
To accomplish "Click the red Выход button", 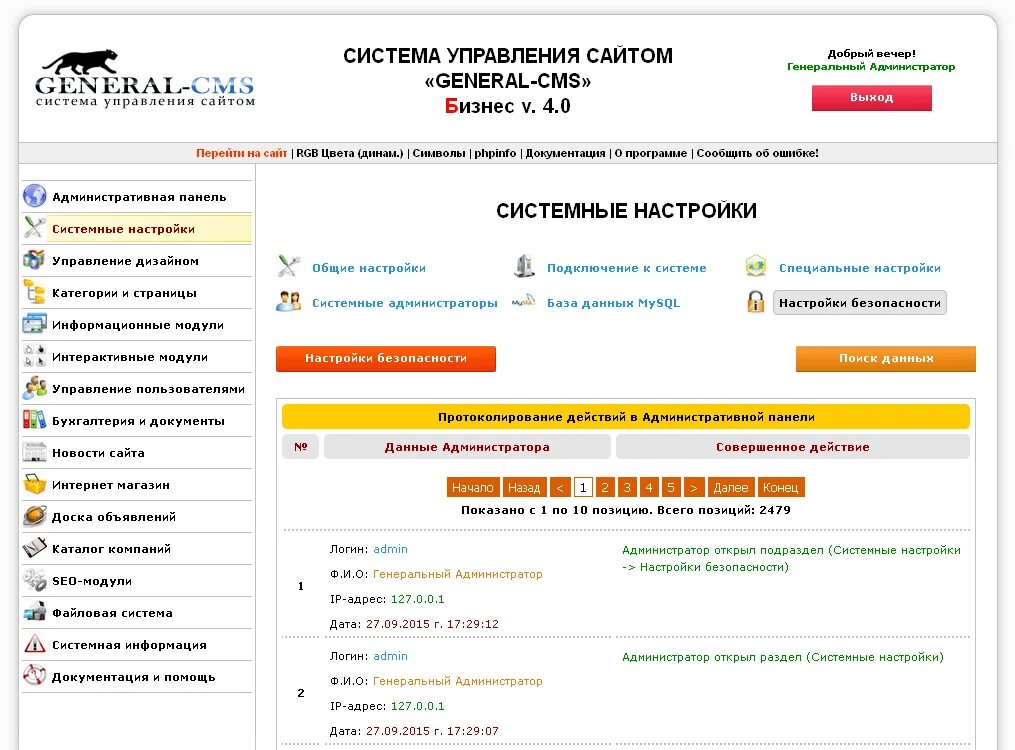I will [871, 98].
